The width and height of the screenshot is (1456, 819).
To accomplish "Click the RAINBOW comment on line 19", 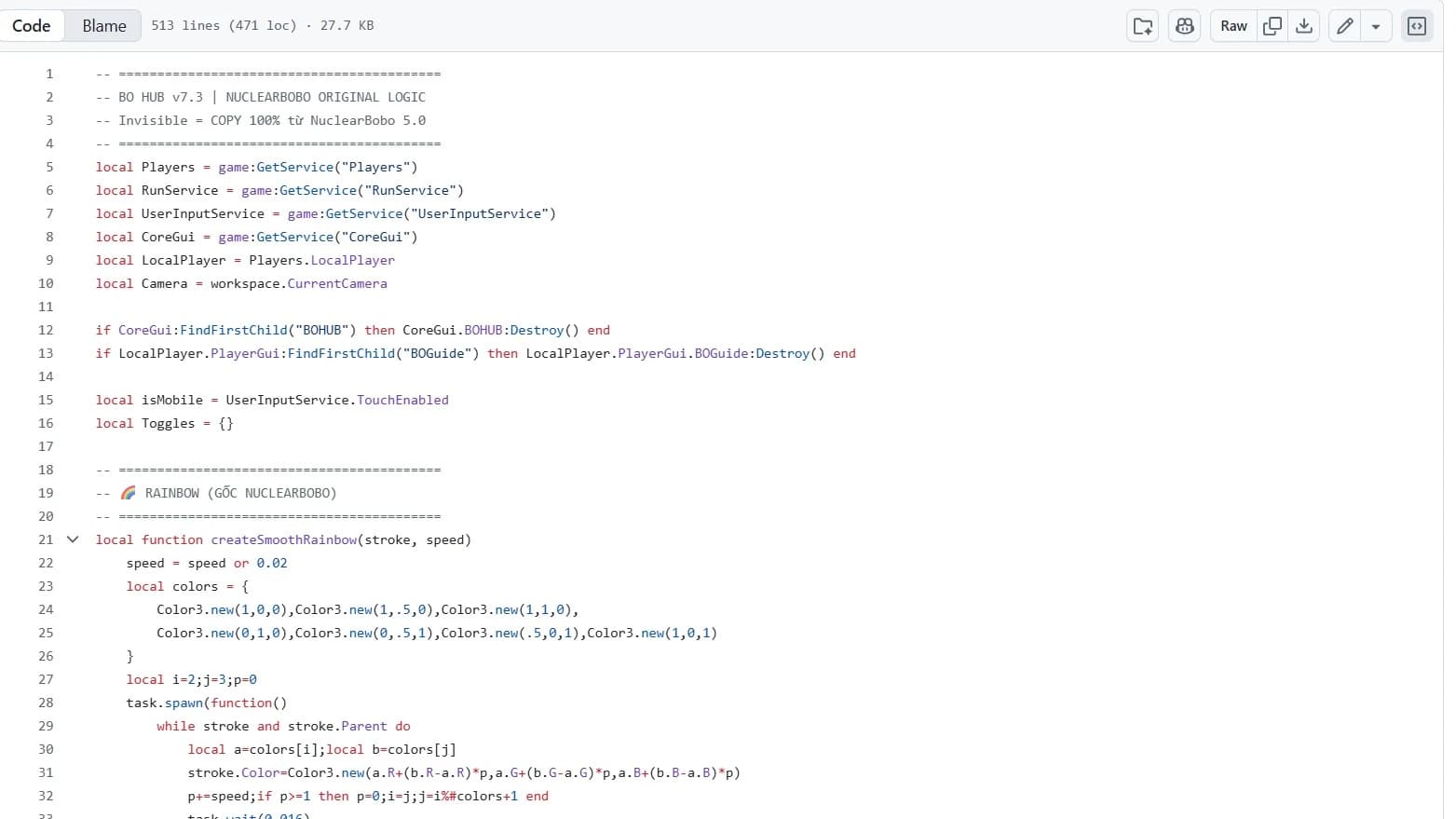I will (x=229, y=493).
